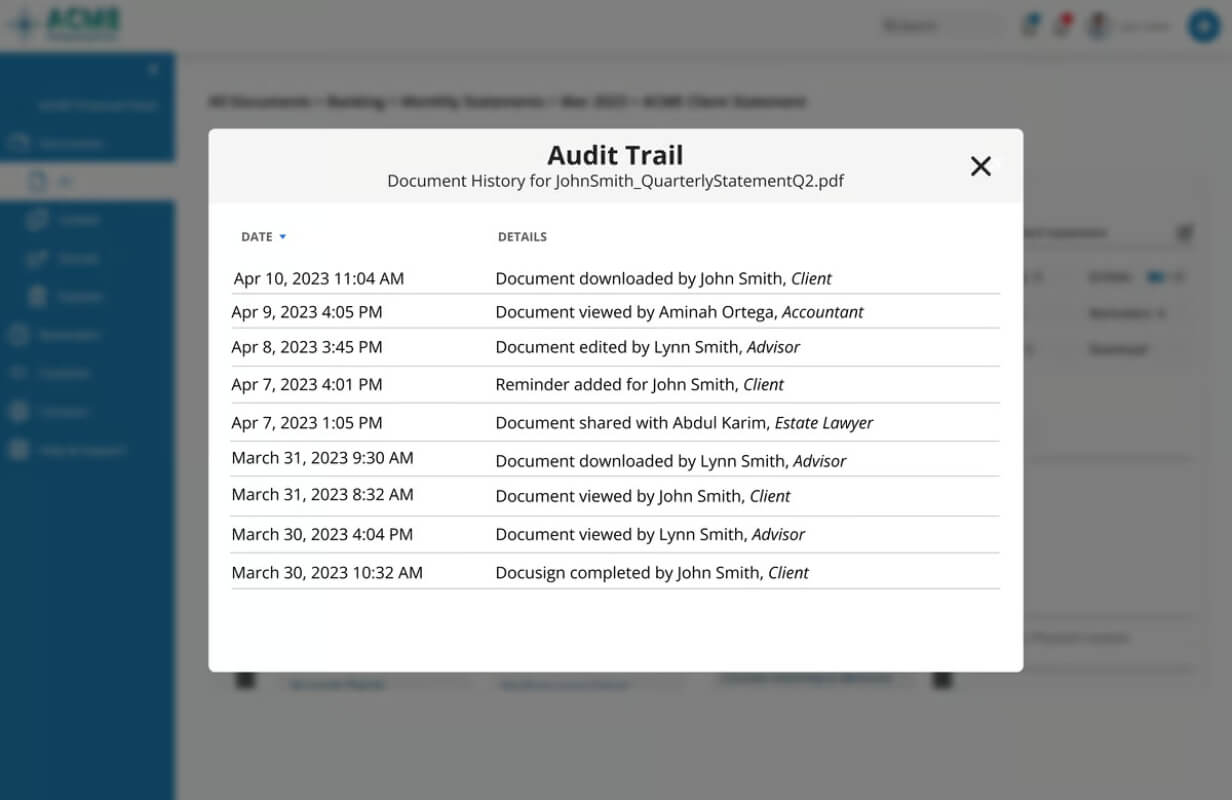Screen dimensions: 1232x800
Task: Click the Docusign completed by John Smith row
Action: pyautogui.click(x=615, y=572)
